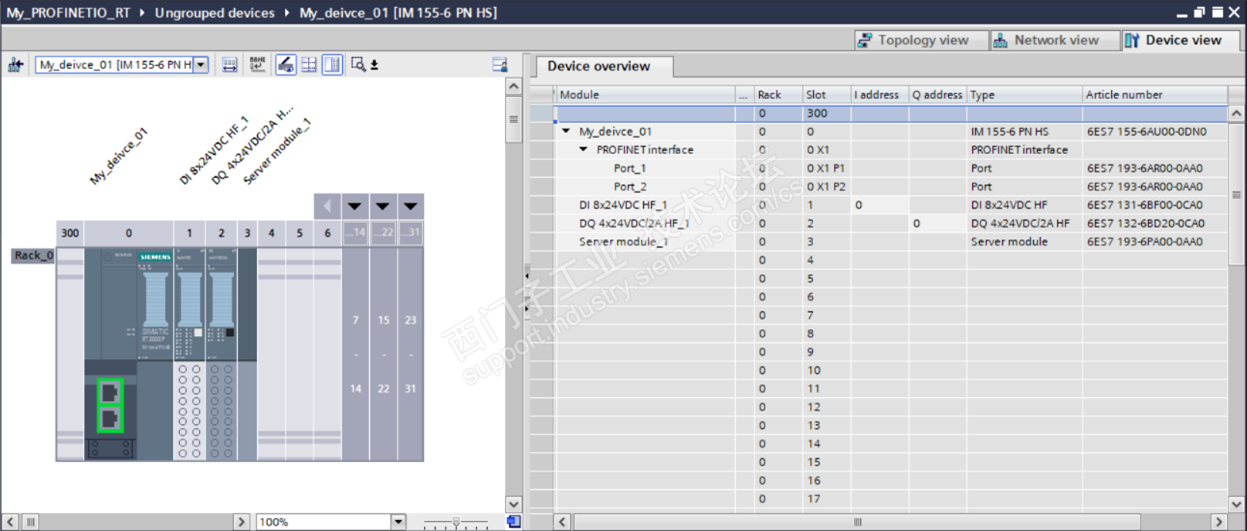The image size is (1247, 531).
Task: Click the show address labels toolbar icon
Action: (x=230, y=65)
